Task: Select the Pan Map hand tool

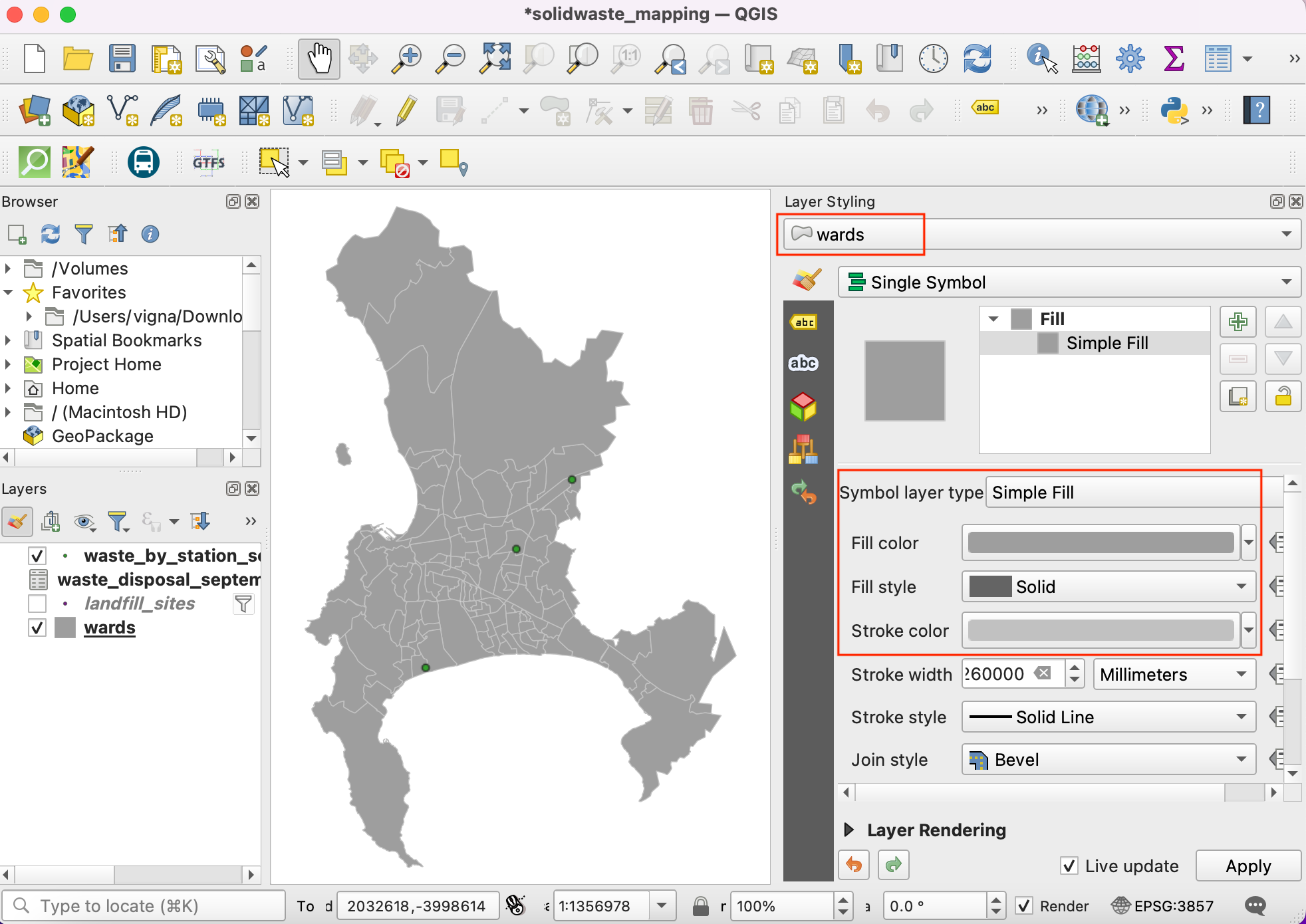Action: 319,58
